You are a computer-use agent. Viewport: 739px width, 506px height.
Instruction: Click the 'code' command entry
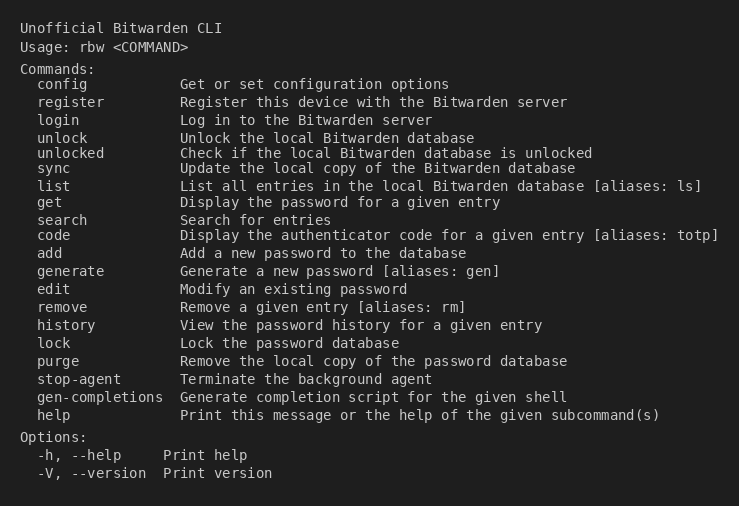point(54,236)
